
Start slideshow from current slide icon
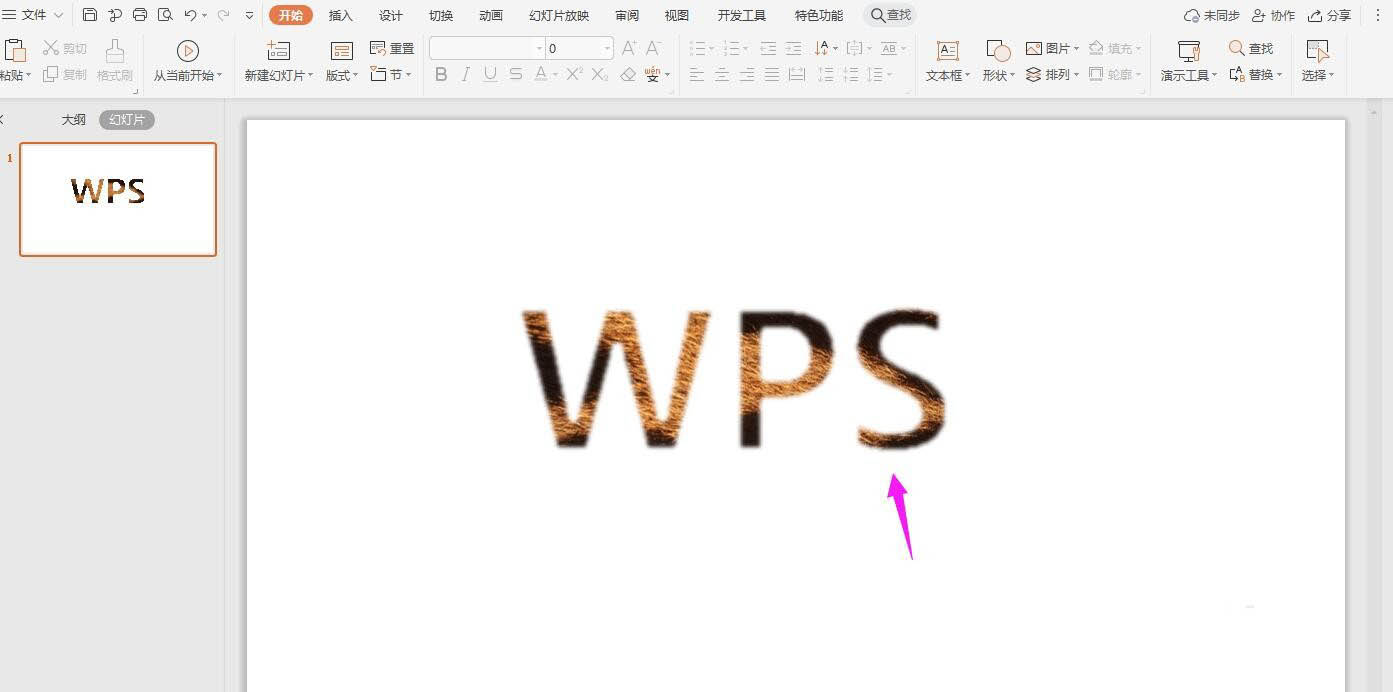(x=188, y=51)
